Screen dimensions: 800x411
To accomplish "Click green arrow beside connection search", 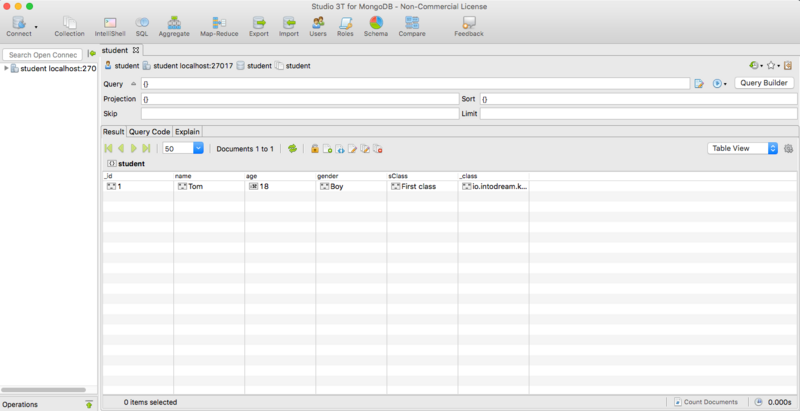I will [92, 54].
